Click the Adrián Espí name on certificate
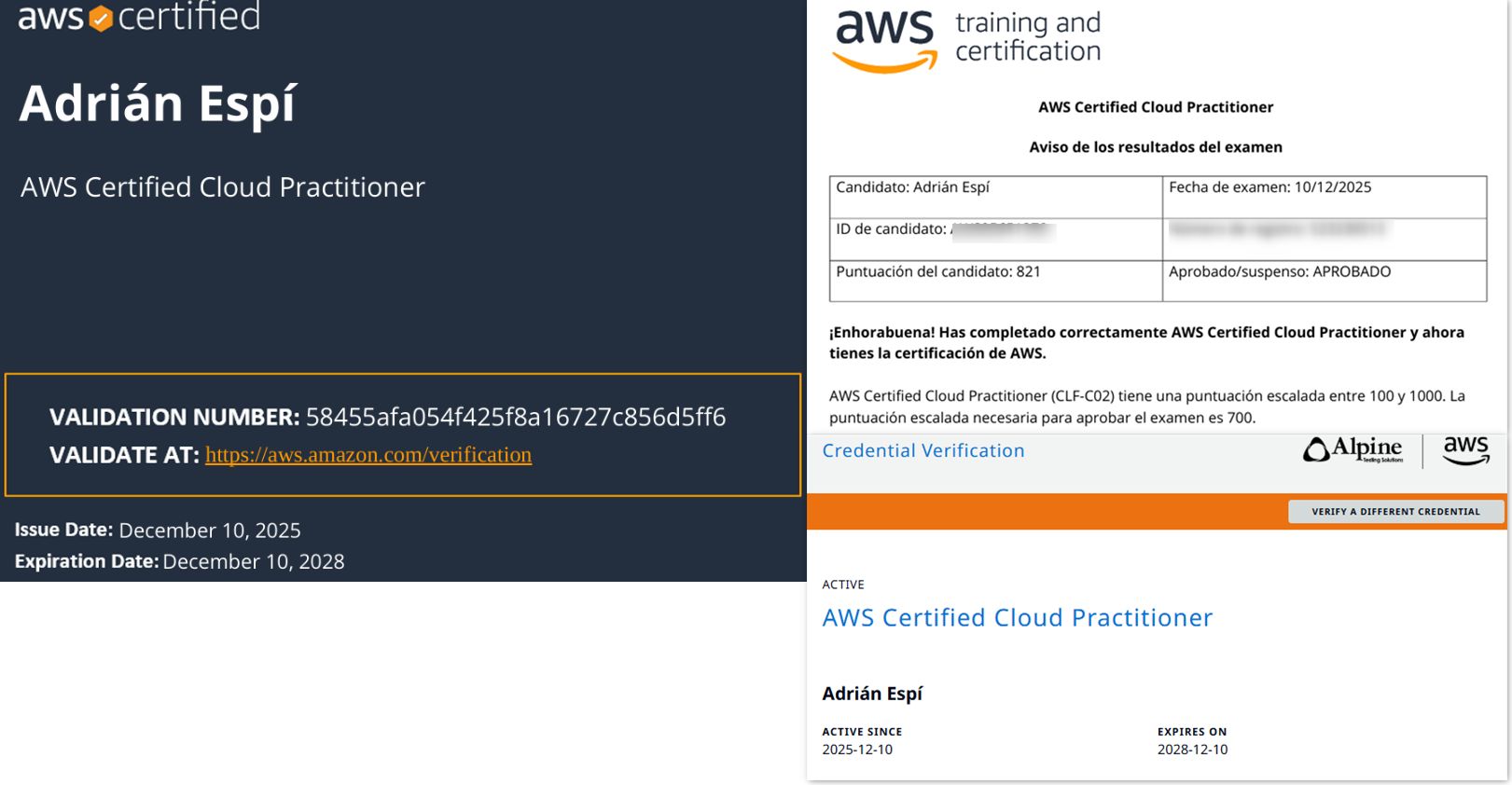The height and width of the screenshot is (785, 1512). [x=158, y=103]
